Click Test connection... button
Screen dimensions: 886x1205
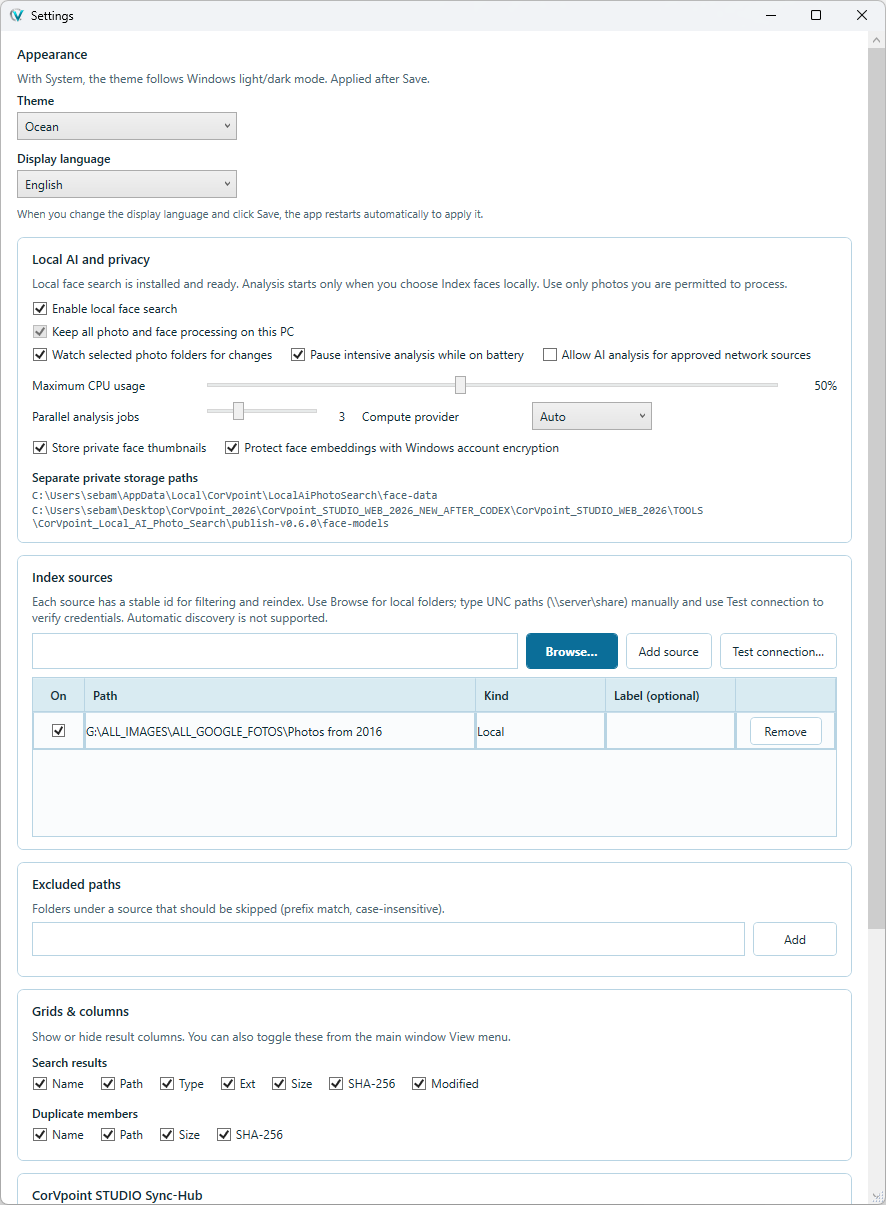[x=778, y=651]
